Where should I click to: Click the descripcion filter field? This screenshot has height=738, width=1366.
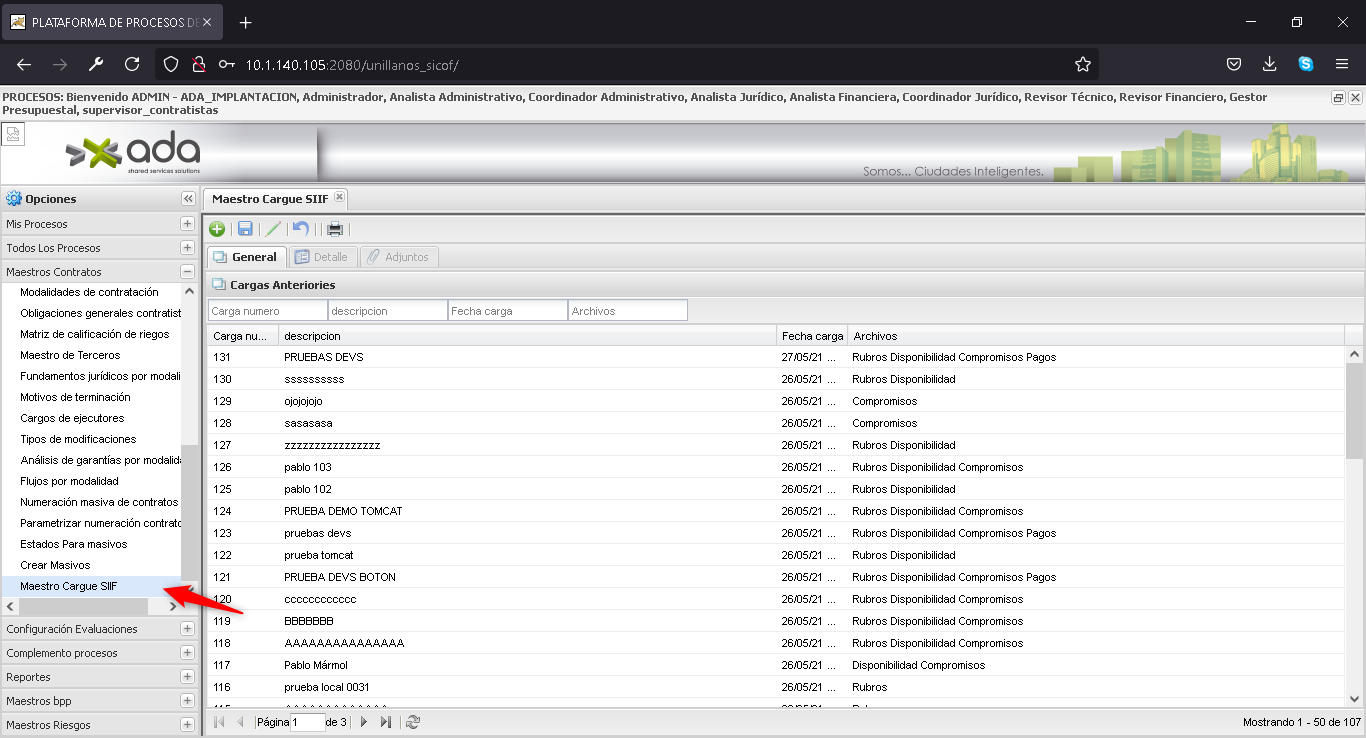click(x=387, y=311)
